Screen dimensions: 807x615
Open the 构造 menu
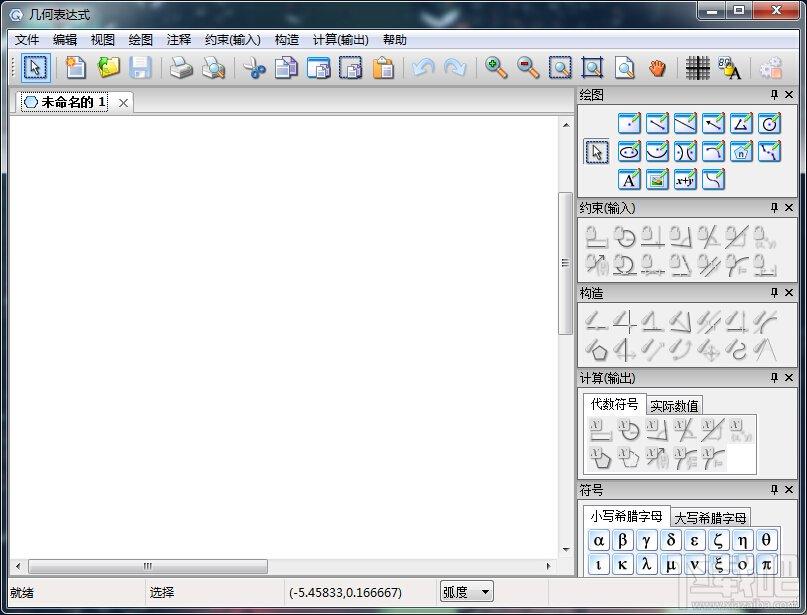click(x=287, y=40)
